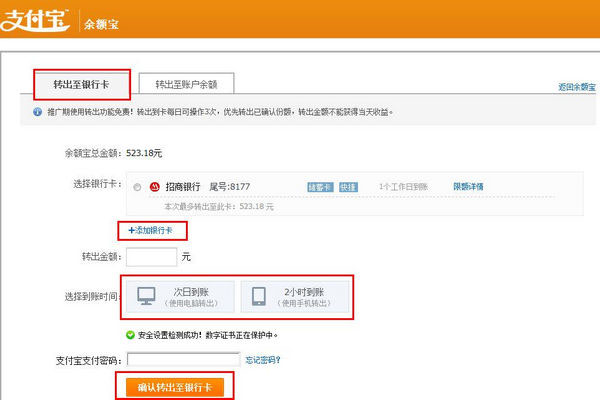Switch to the 转出至账户余额 tab
This screenshot has height=400, width=600.
click(186, 84)
